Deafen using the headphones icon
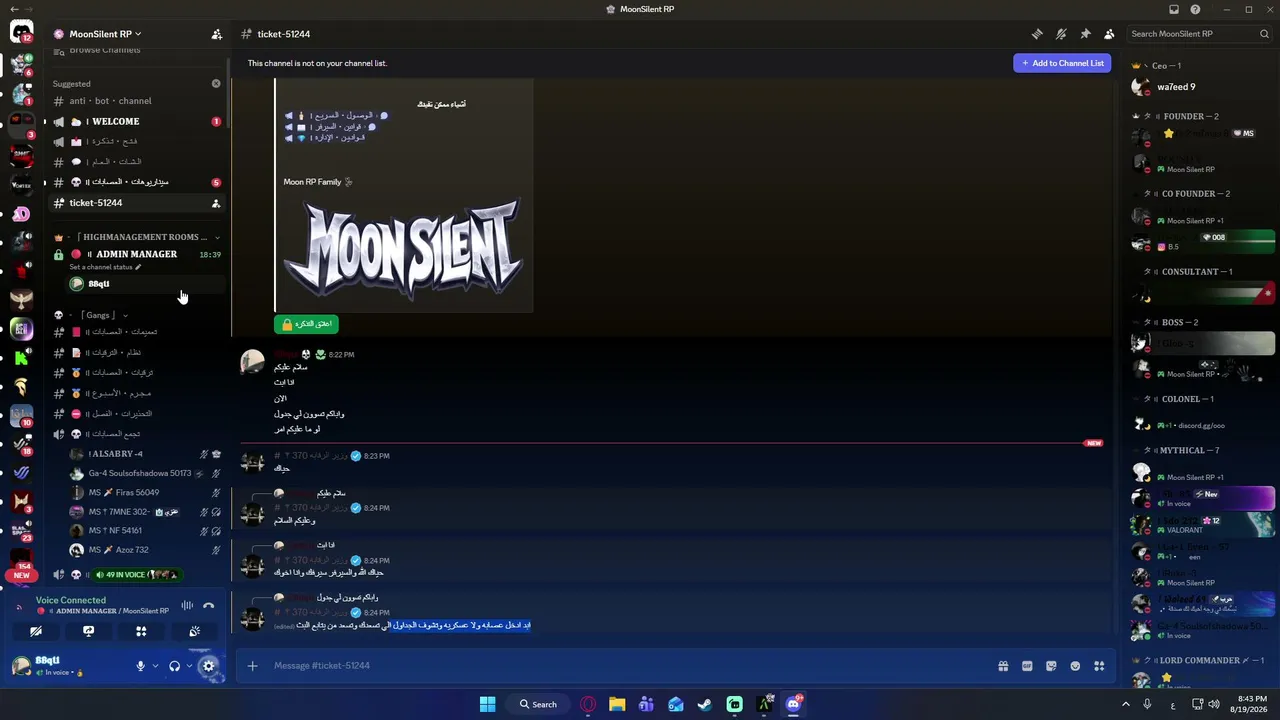 (174, 666)
